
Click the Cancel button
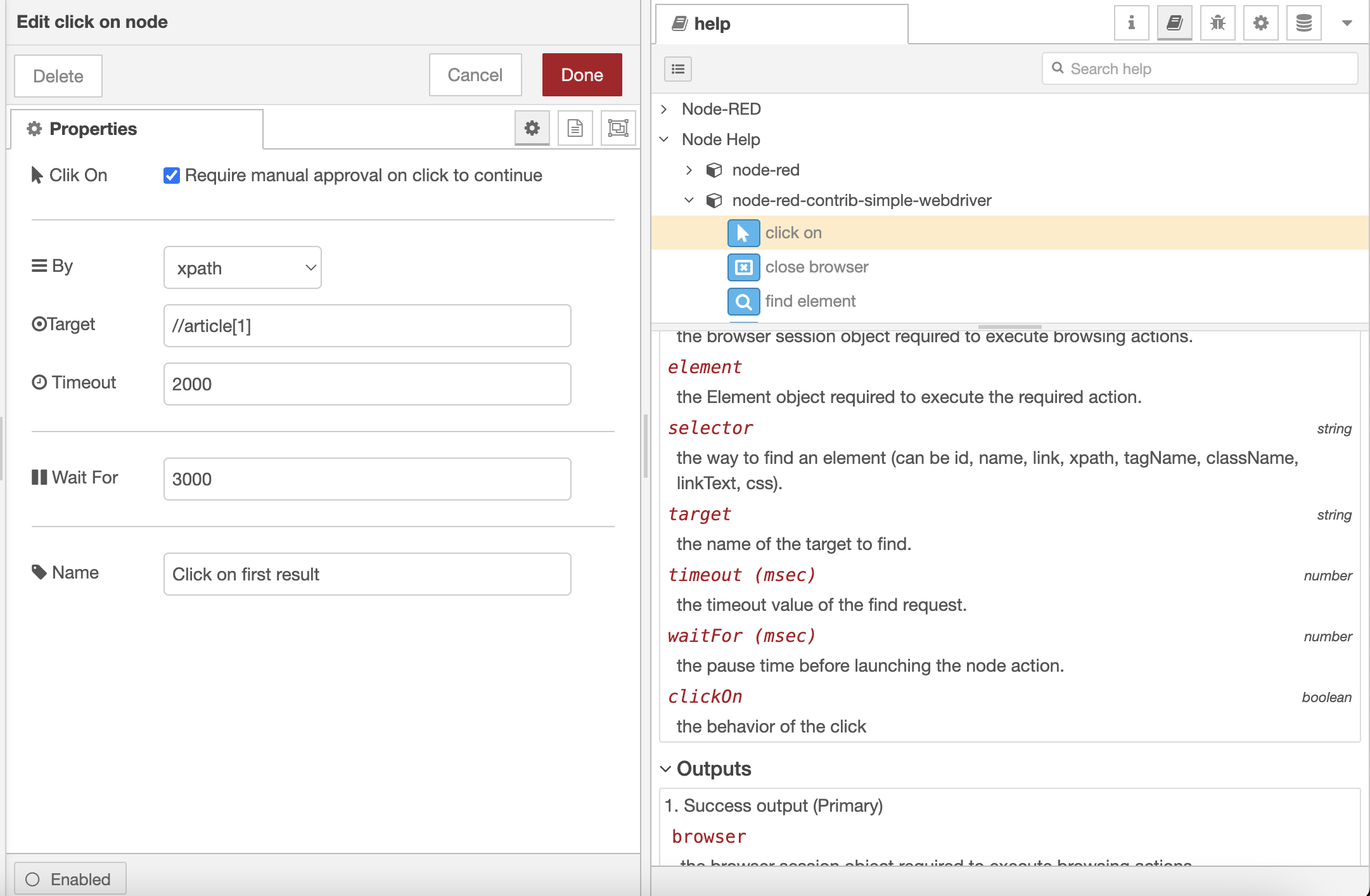[475, 75]
